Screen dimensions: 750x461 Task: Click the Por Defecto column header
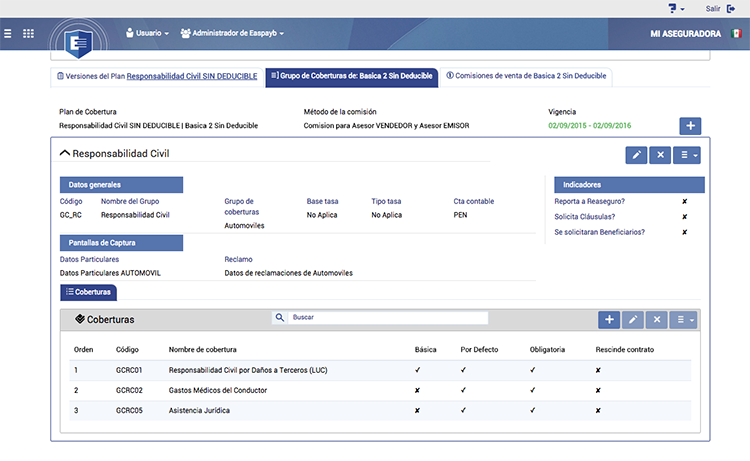pos(479,350)
